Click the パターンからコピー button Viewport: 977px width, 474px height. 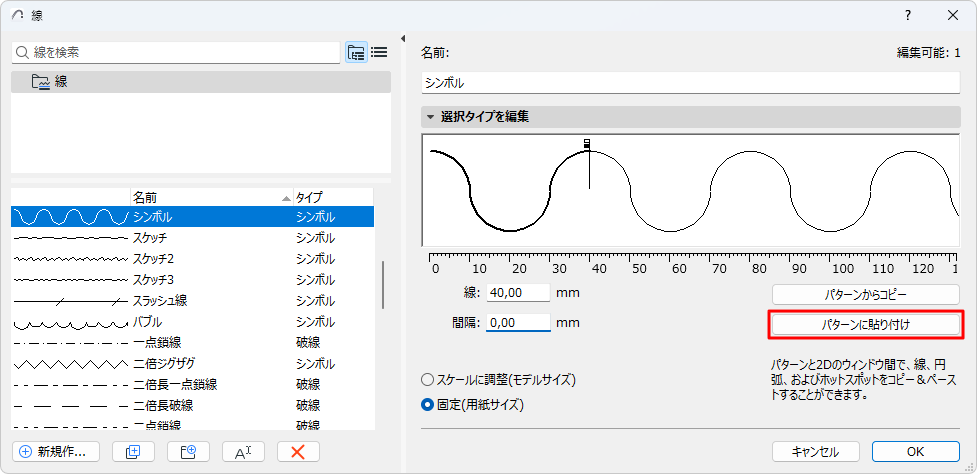[x=866, y=293]
